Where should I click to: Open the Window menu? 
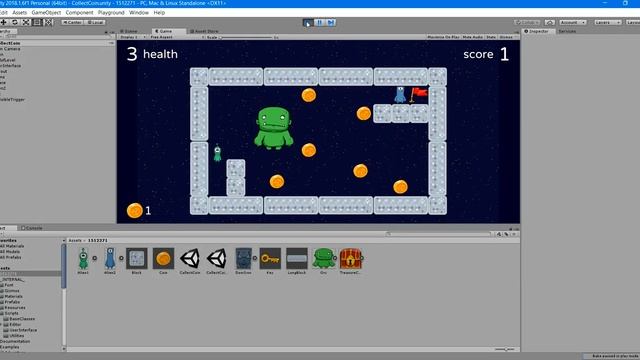click(x=139, y=13)
